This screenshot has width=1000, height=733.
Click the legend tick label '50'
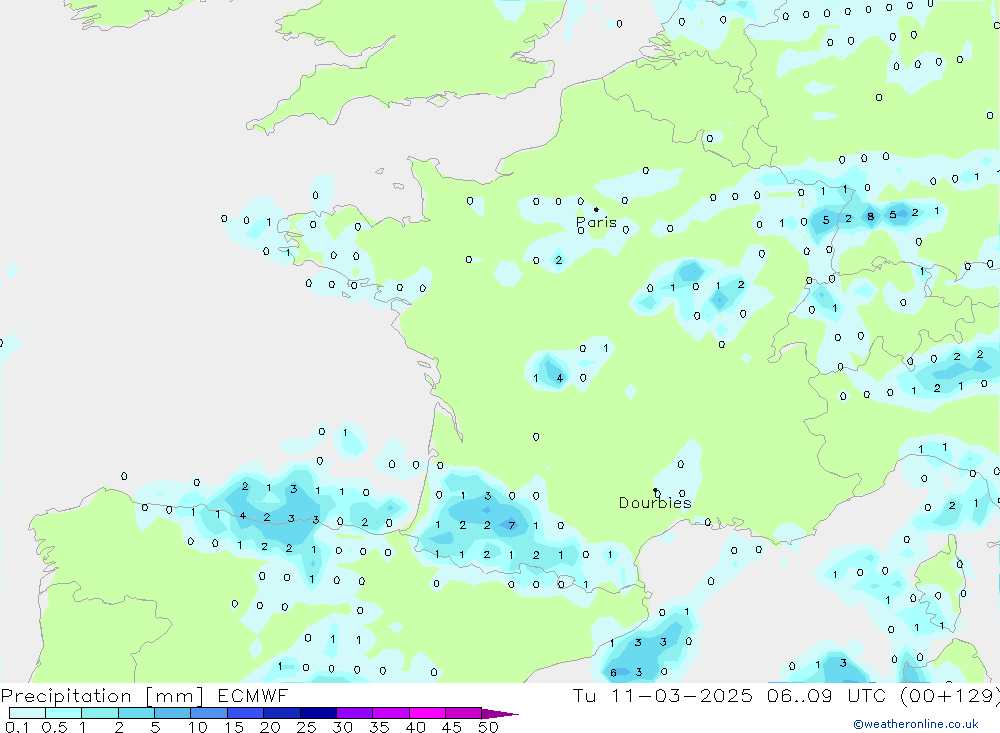(488, 727)
